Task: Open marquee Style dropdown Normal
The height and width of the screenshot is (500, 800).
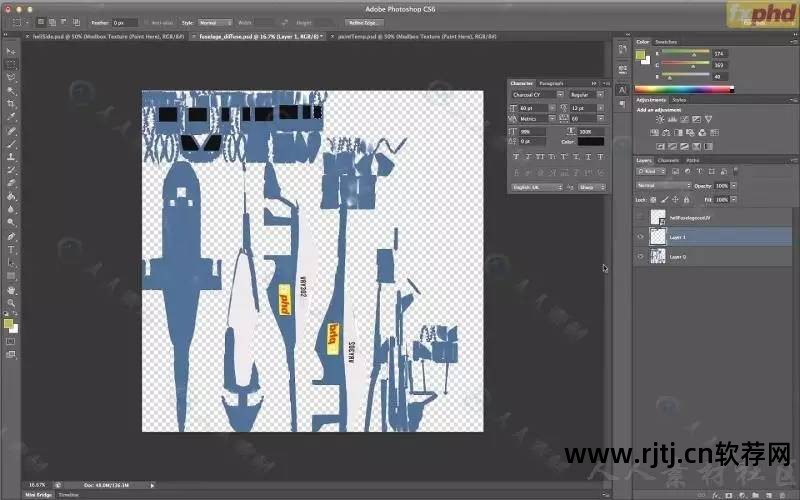Action: (x=214, y=23)
